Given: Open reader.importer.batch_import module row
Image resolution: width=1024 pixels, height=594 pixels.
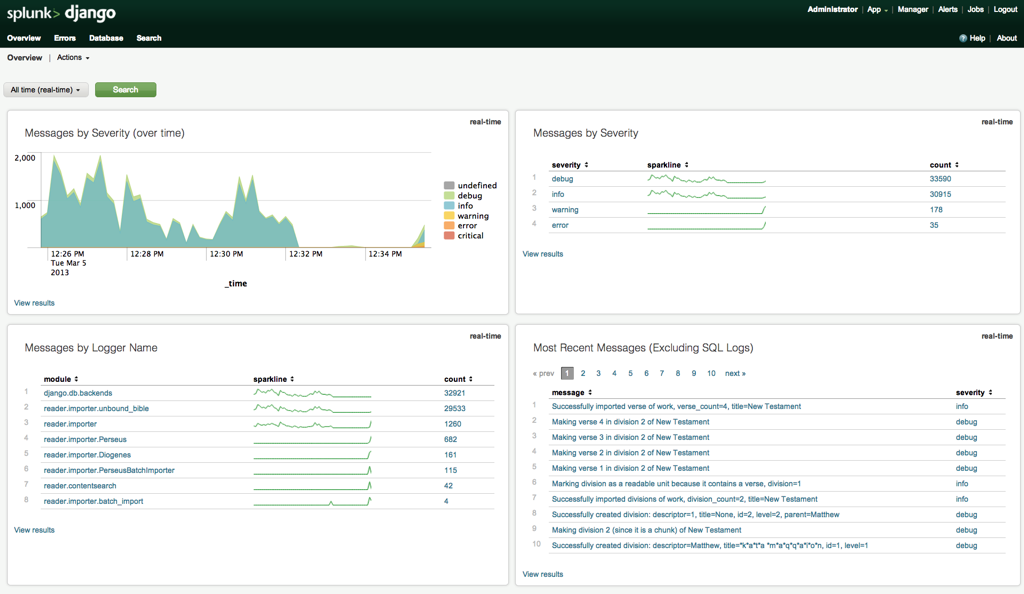Looking at the screenshot, I should [x=93, y=501].
